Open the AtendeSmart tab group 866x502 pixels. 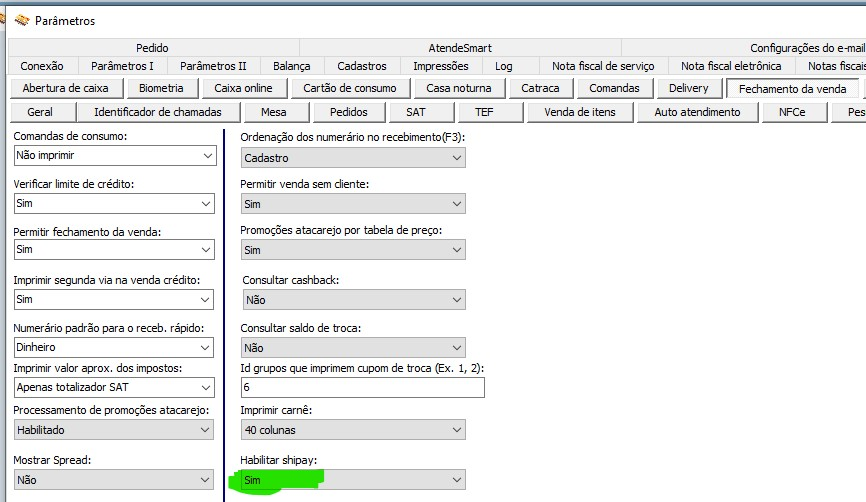[x=460, y=48]
